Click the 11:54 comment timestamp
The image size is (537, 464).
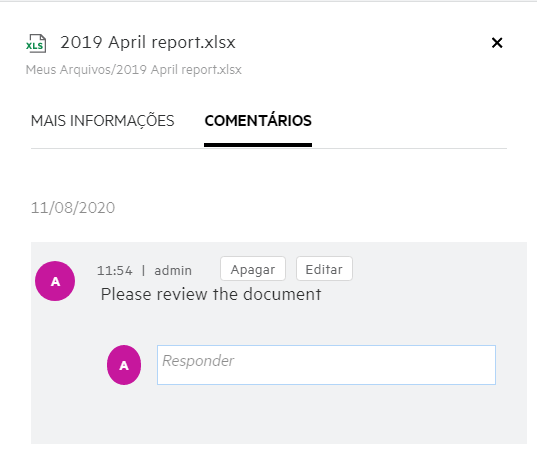click(114, 271)
